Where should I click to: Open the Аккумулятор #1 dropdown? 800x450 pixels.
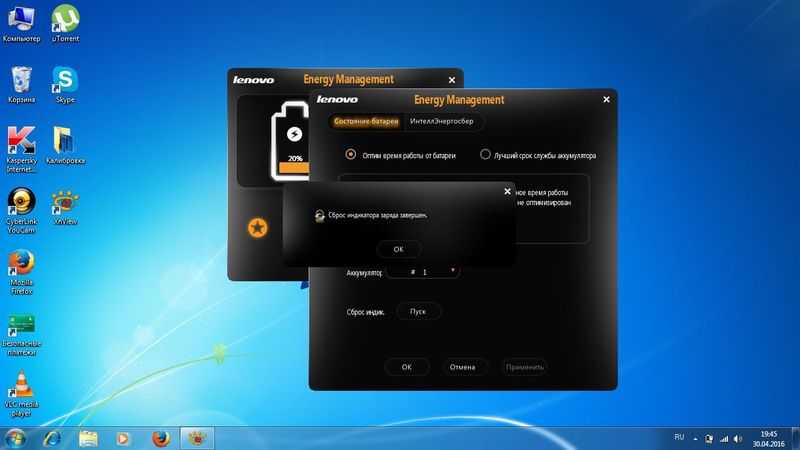click(423, 272)
